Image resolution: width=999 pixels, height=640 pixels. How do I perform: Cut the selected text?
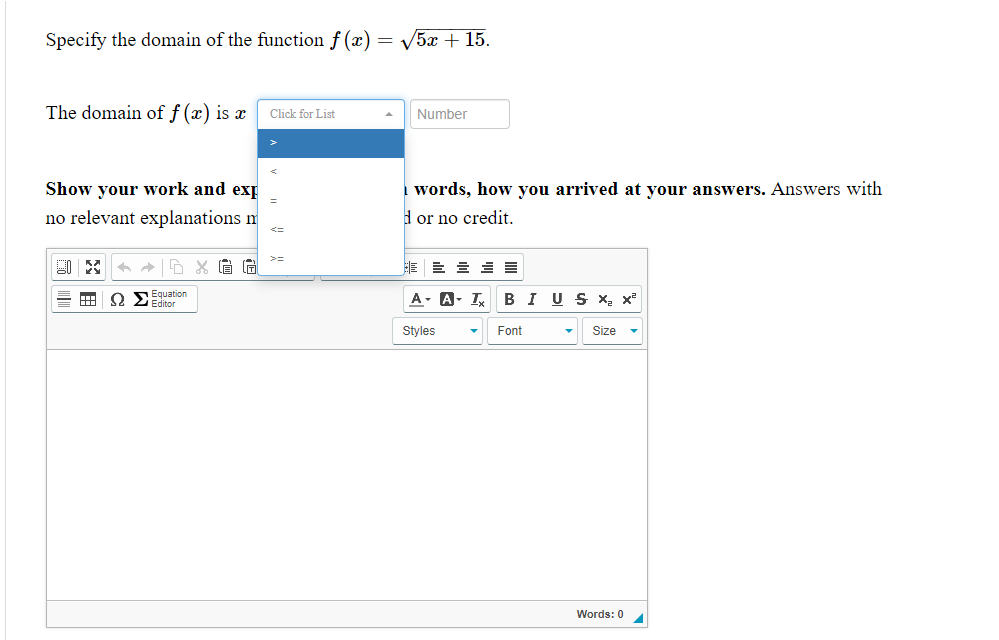point(201,267)
